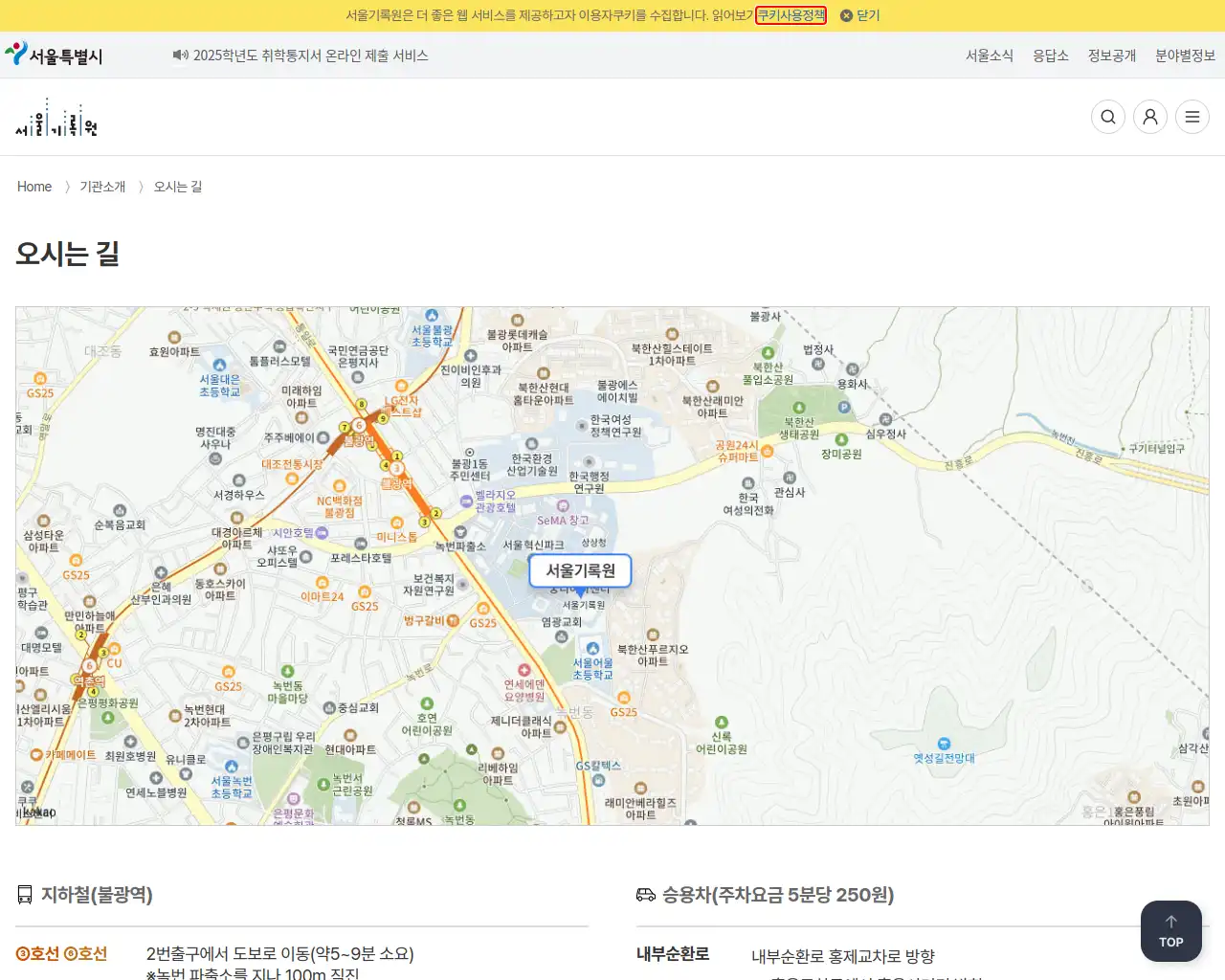This screenshot has height=980, width=1225.
Task: Click NC백화점 불광점 marker
Action: (x=340, y=501)
